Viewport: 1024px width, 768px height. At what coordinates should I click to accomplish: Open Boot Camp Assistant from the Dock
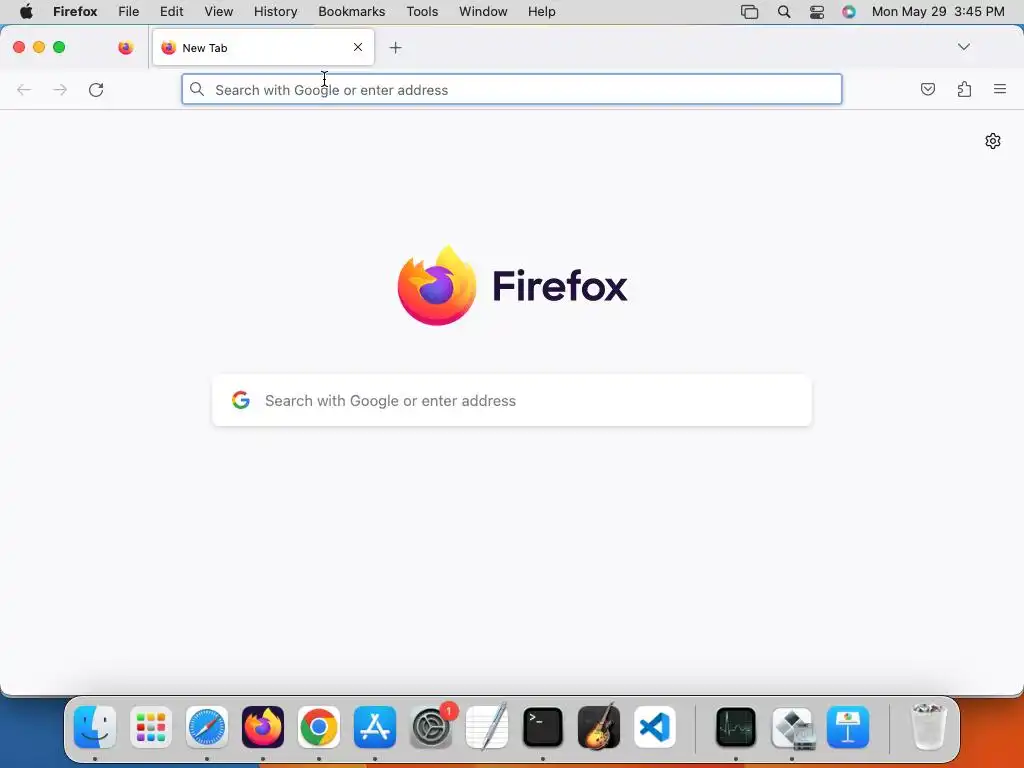(792, 727)
